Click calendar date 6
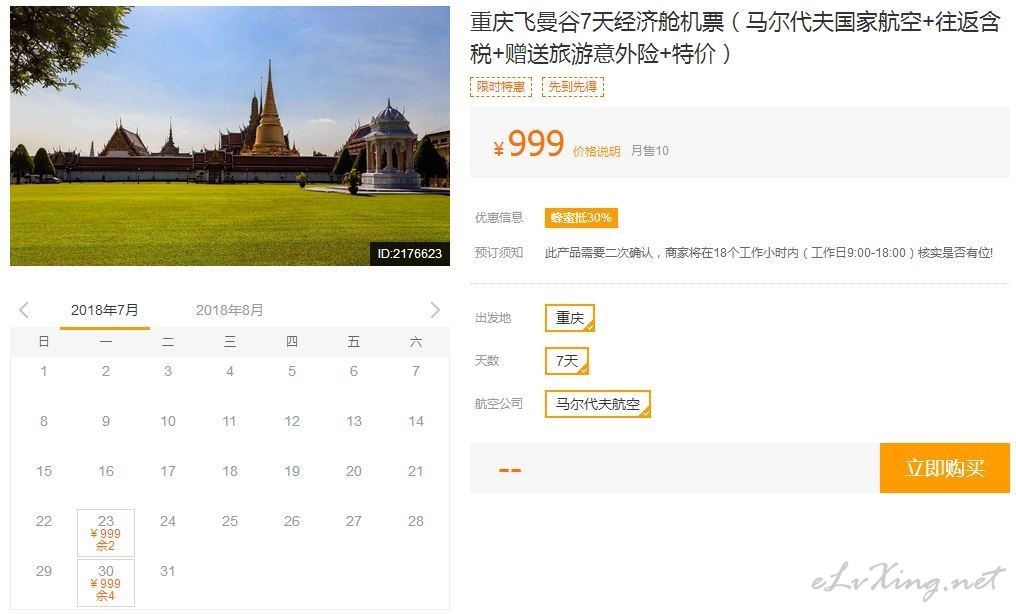 pyautogui.click(x=354, y=371)
